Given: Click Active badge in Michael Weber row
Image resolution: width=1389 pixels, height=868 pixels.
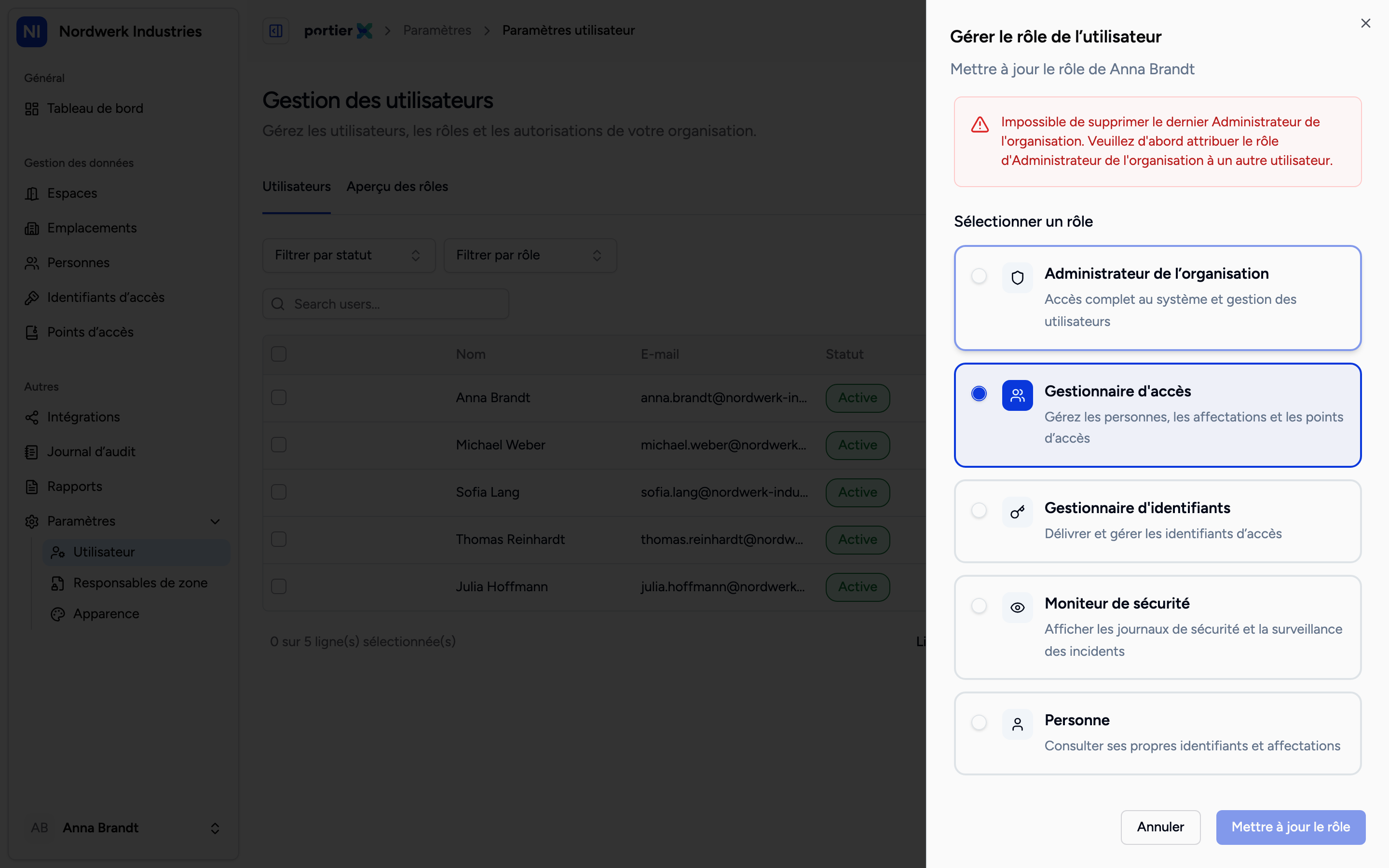Looking at the screenshot, I should click(x=858, y=445).
